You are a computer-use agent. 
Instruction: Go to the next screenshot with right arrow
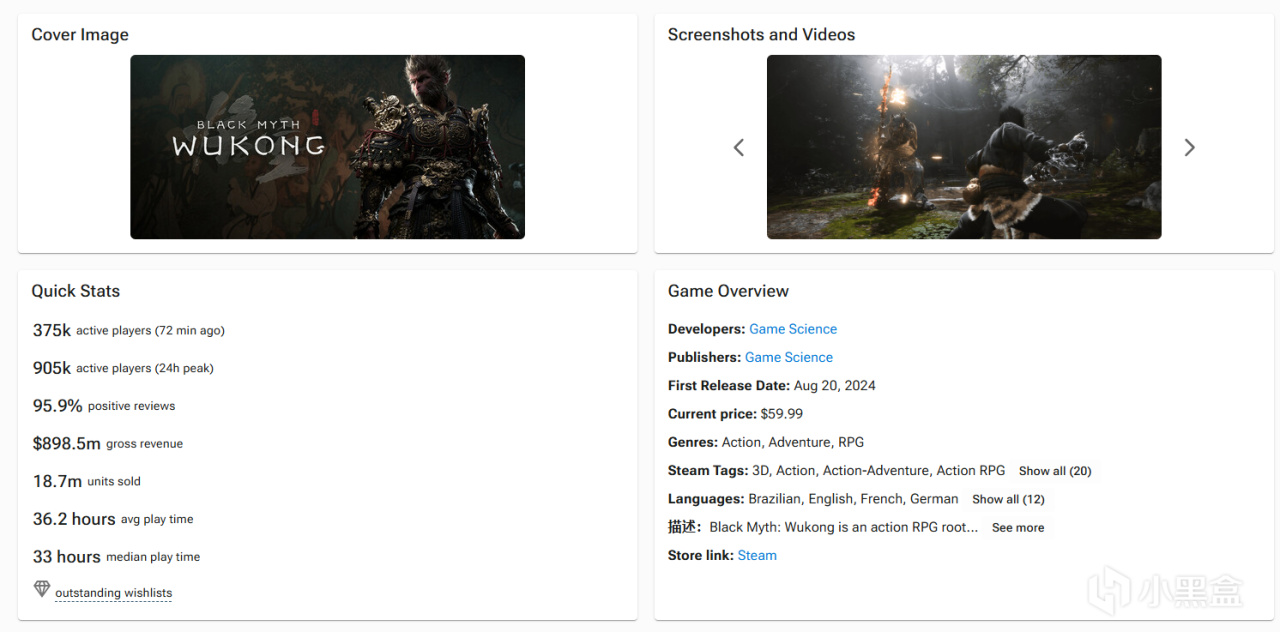tap(1189, 147)
